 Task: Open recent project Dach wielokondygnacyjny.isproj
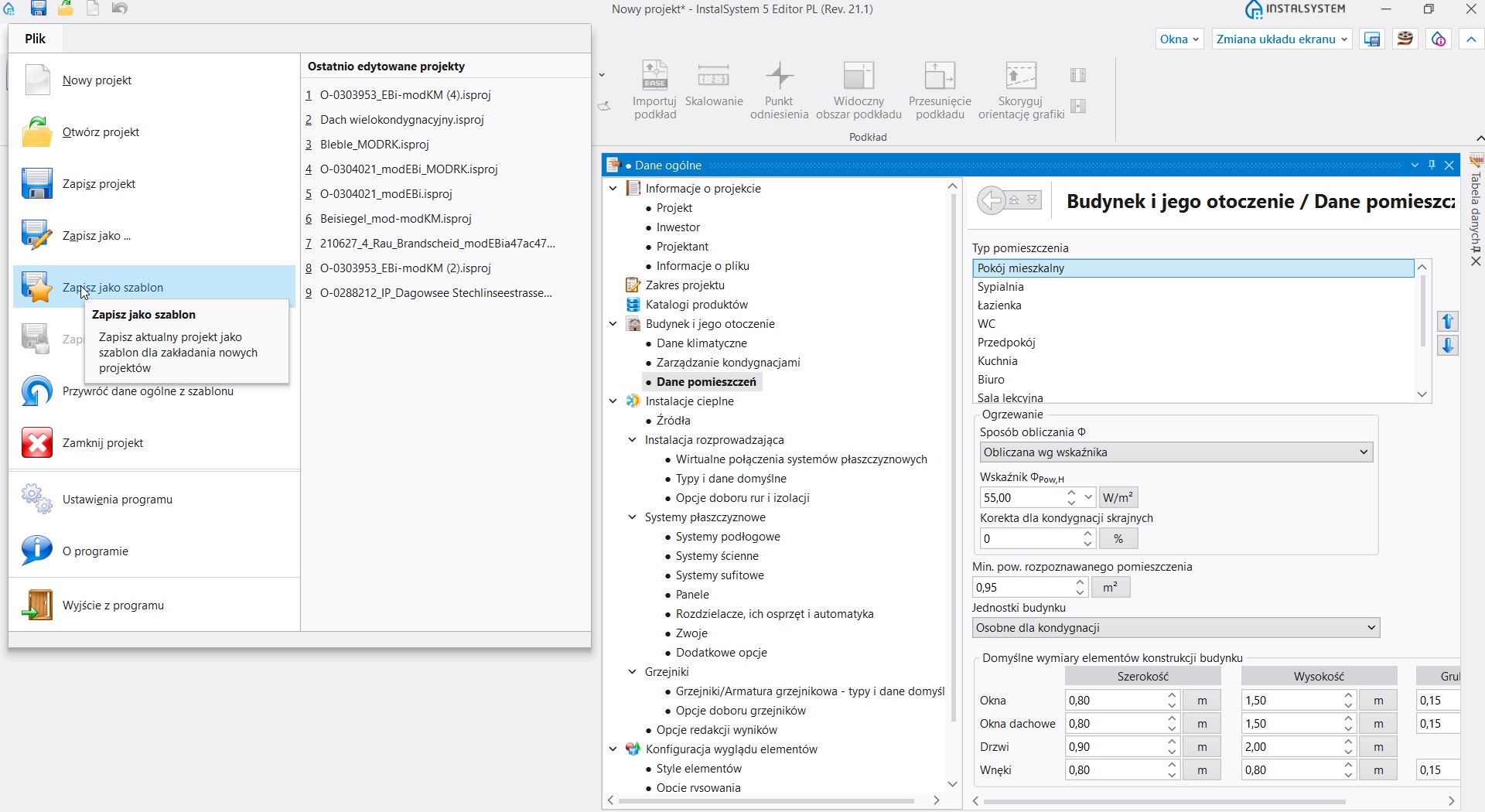(401, 120)
